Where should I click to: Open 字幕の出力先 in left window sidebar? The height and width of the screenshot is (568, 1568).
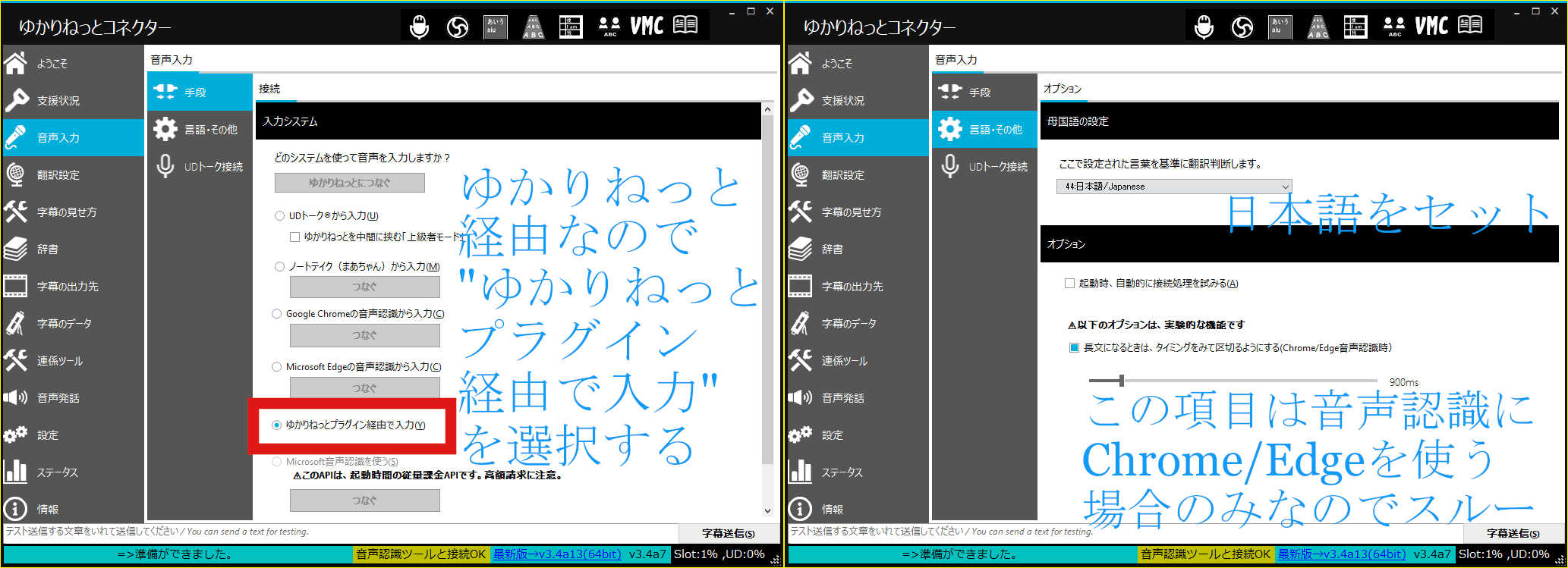point(72,286)
